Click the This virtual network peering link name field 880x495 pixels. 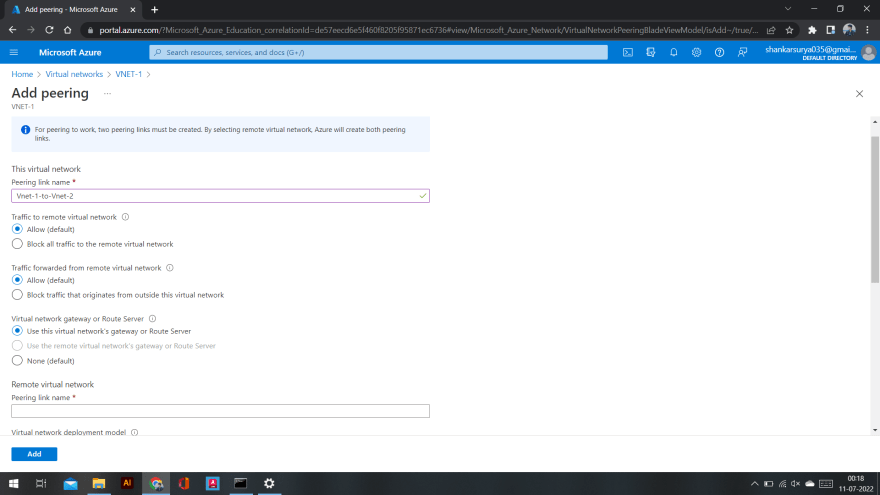(x=221, y=196)
